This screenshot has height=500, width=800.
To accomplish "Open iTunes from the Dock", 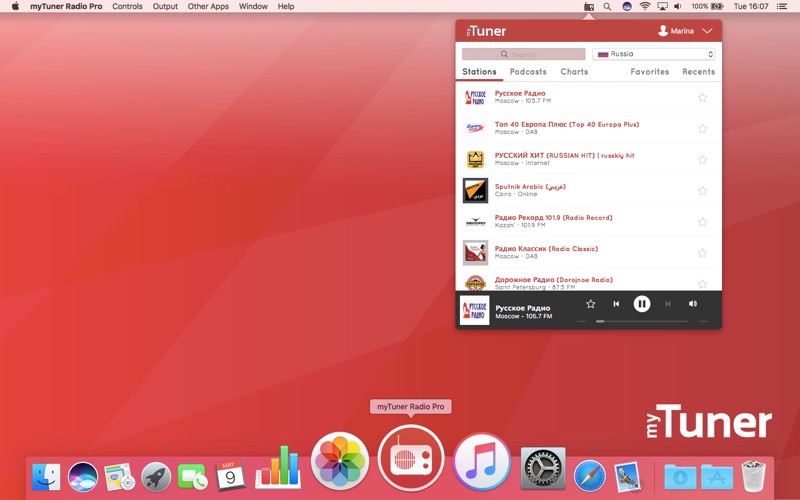I will pos(482,461).
